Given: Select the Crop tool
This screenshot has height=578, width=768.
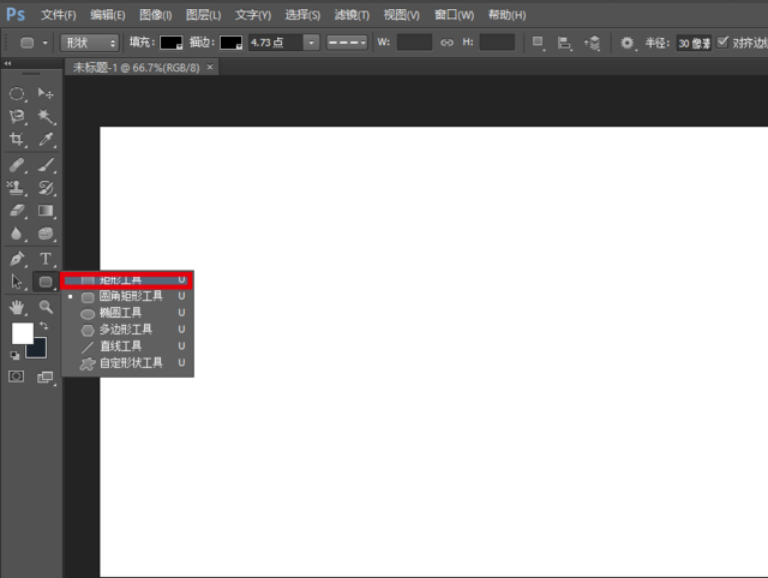Looking at the screenshot, I should click(x=16, y=139).
